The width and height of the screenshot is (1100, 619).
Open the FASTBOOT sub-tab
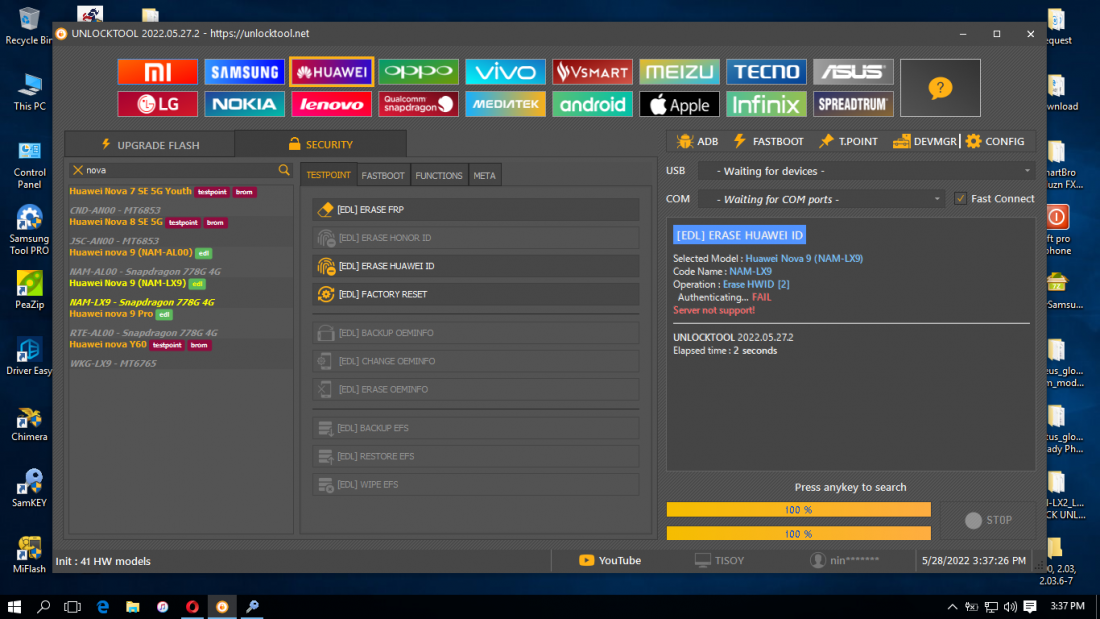(383, 175)
